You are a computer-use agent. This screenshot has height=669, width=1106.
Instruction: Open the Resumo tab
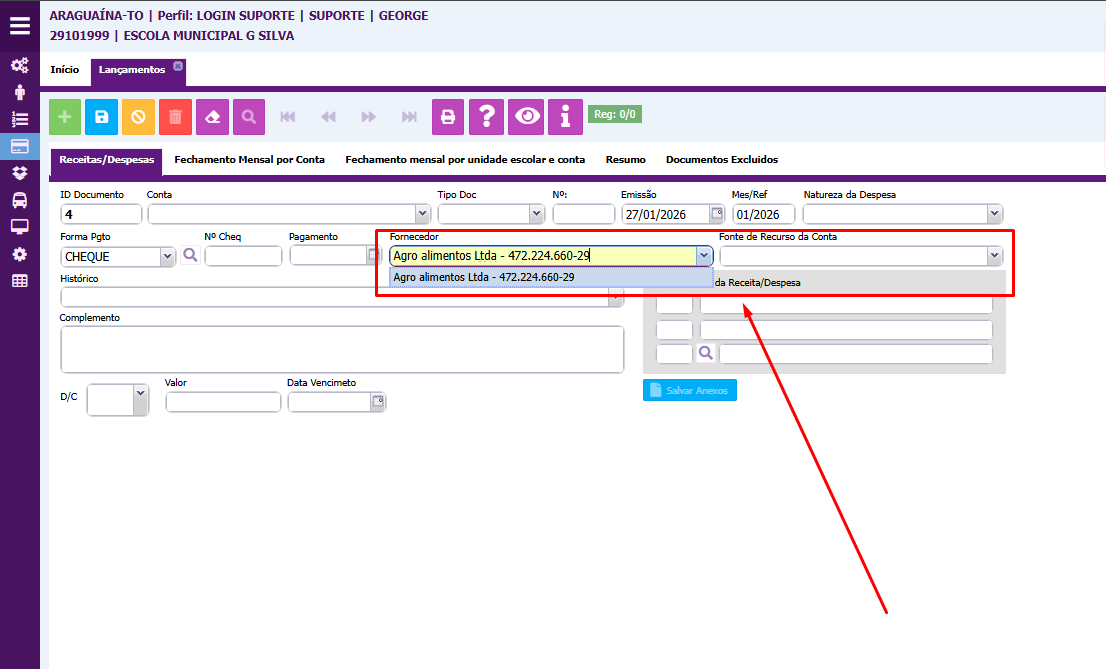tap(625, 160)
